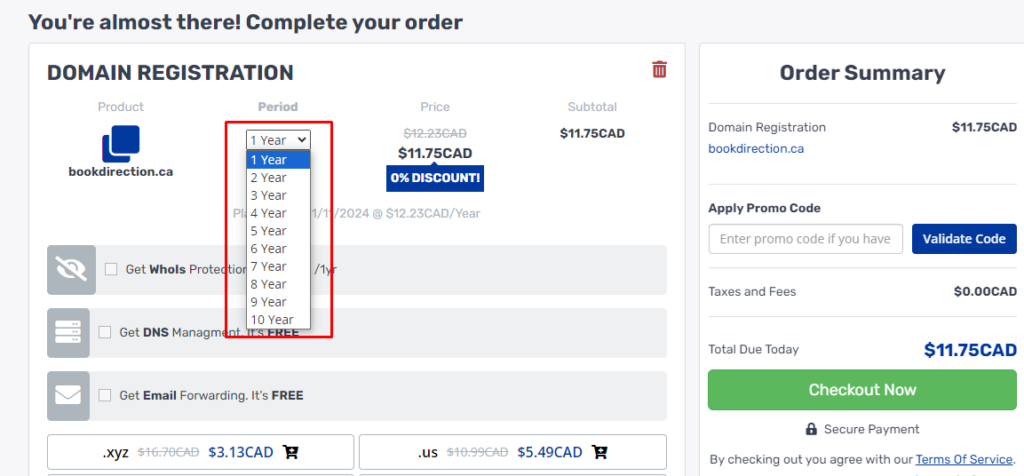Screen dimensions: 1024x476
Task: Click the Secure Payment padlock icon
Action: (811, 429)
